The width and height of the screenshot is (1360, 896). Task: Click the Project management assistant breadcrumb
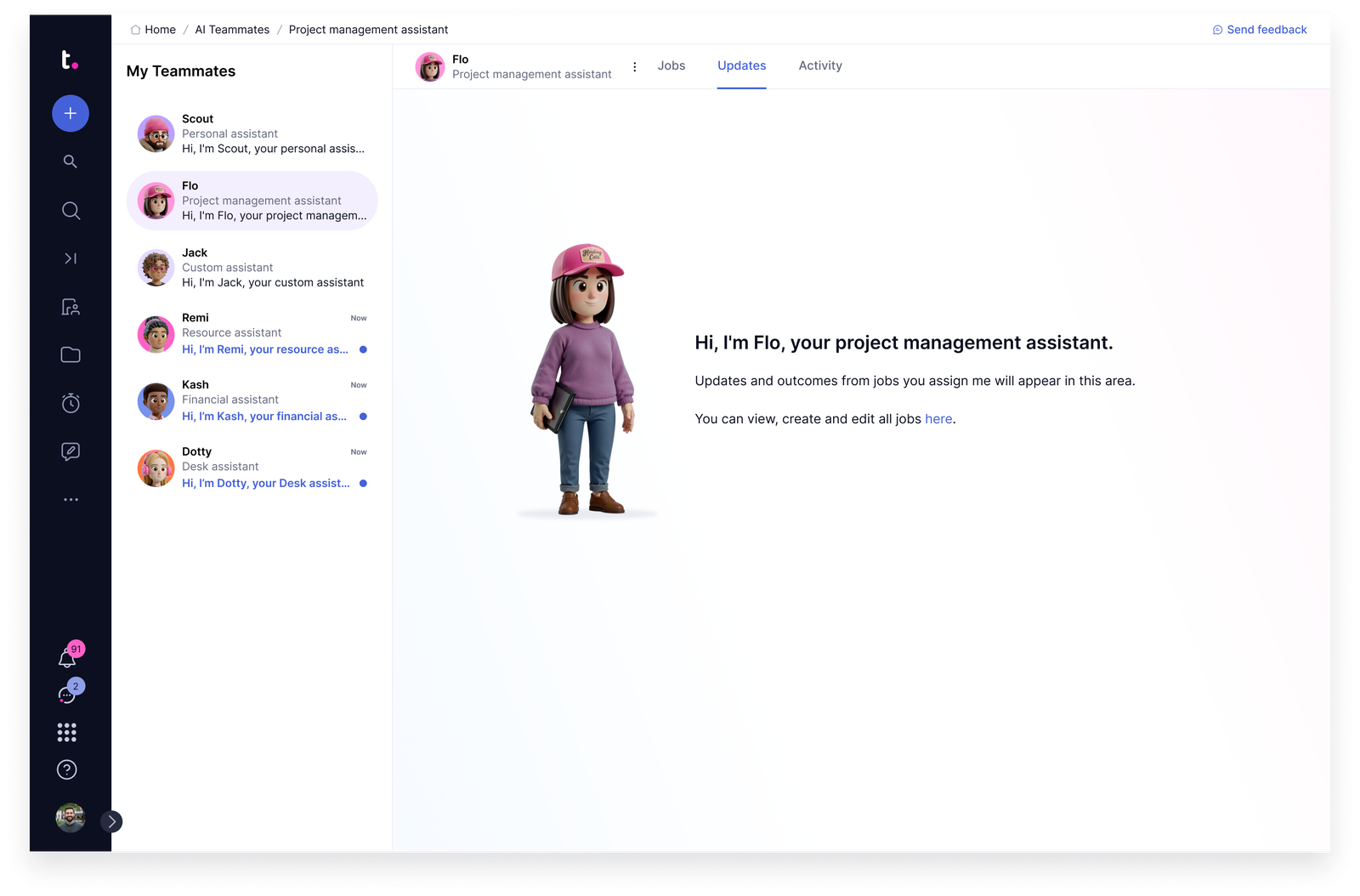[x=368, y=30]
